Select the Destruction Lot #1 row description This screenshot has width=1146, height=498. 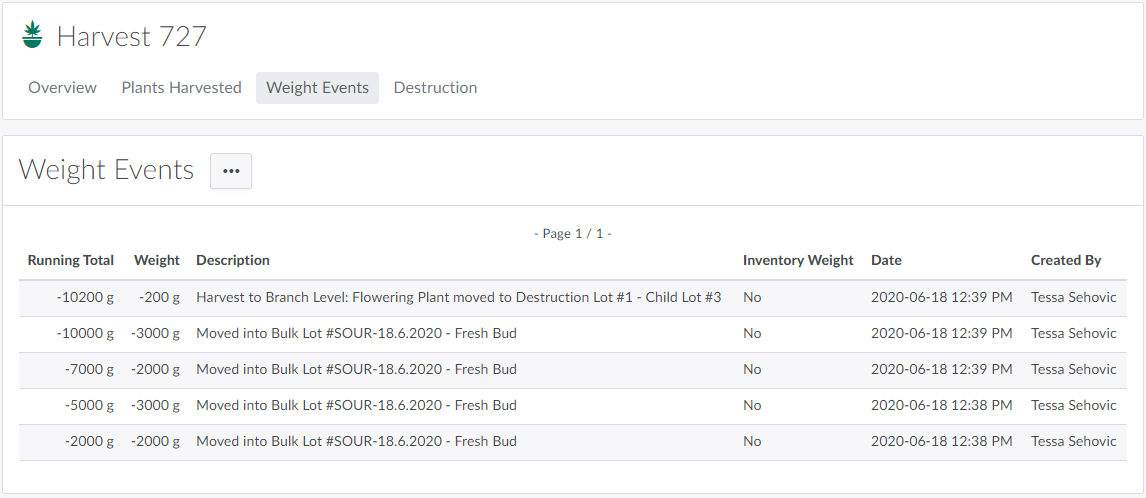[458, 298]
